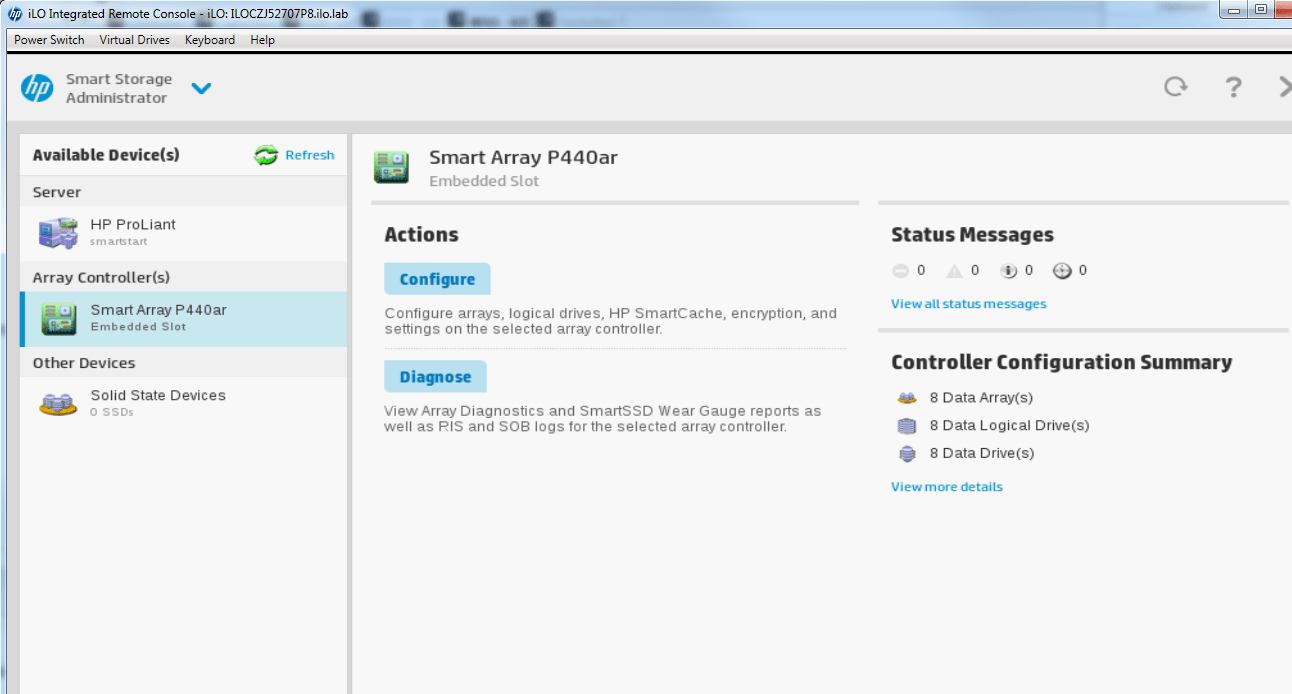
Task: Open the Virtual Drives menu
Action: pos(135,40)
